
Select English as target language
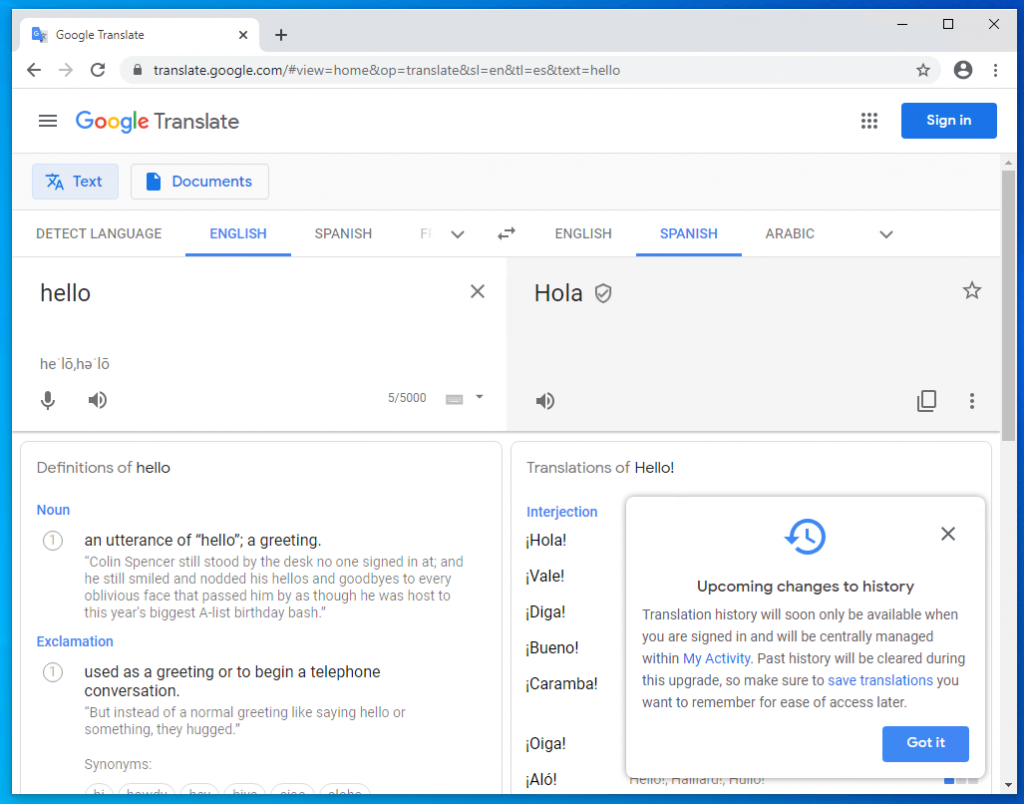(x=583, y=233)
